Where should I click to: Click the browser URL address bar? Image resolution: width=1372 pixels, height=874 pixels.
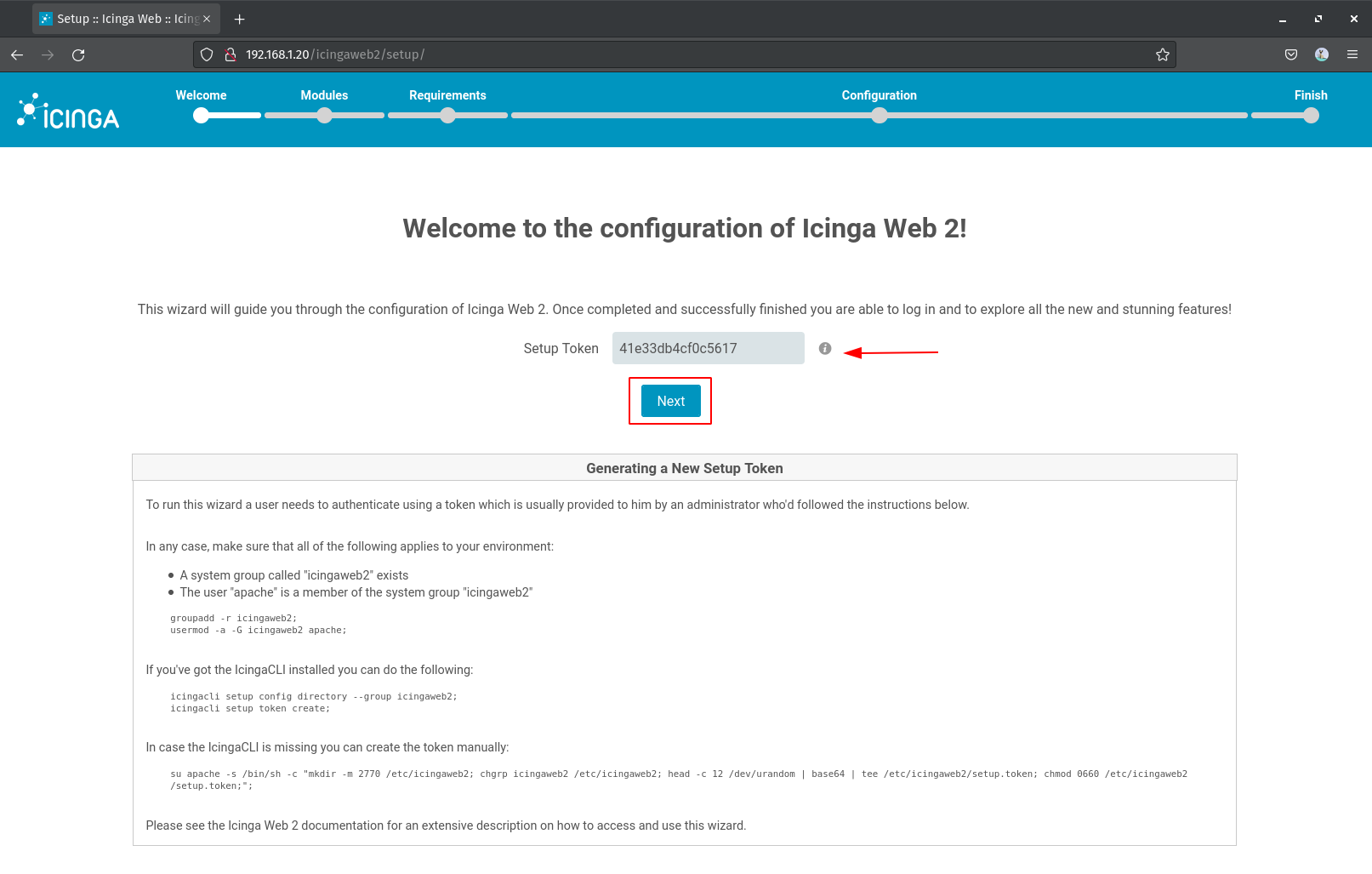[x=680, y=55]
